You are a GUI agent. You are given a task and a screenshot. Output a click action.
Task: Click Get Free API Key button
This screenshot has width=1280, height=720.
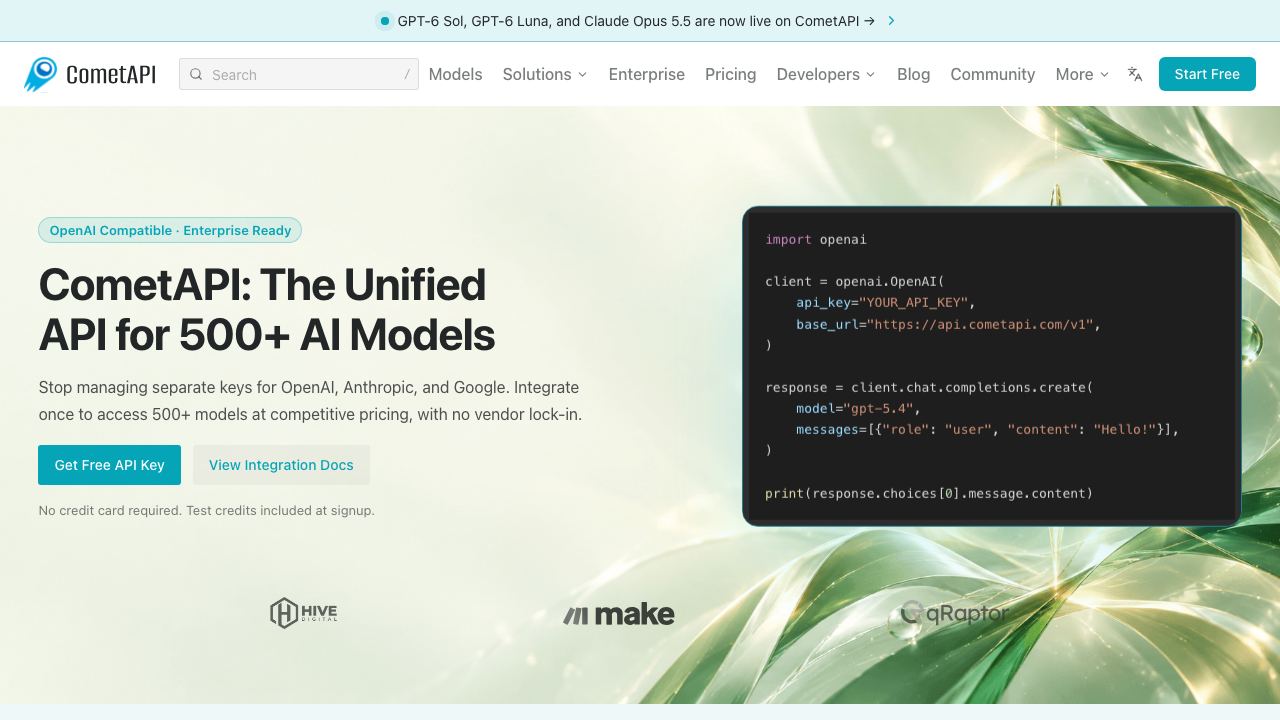point(110,465)
